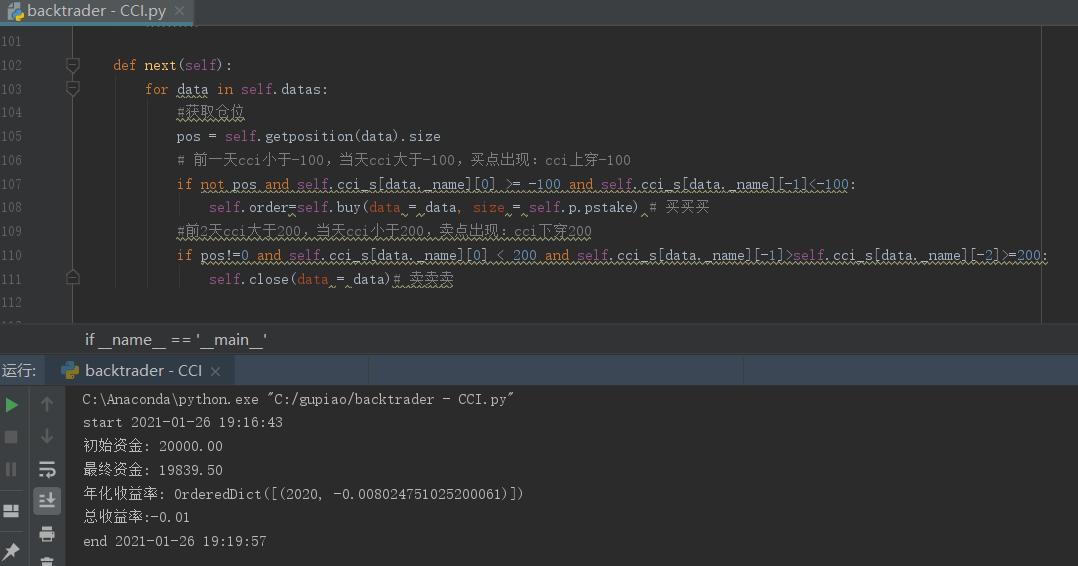
Task: Click the fold end marker at line 111
Action: click(72, 278)
